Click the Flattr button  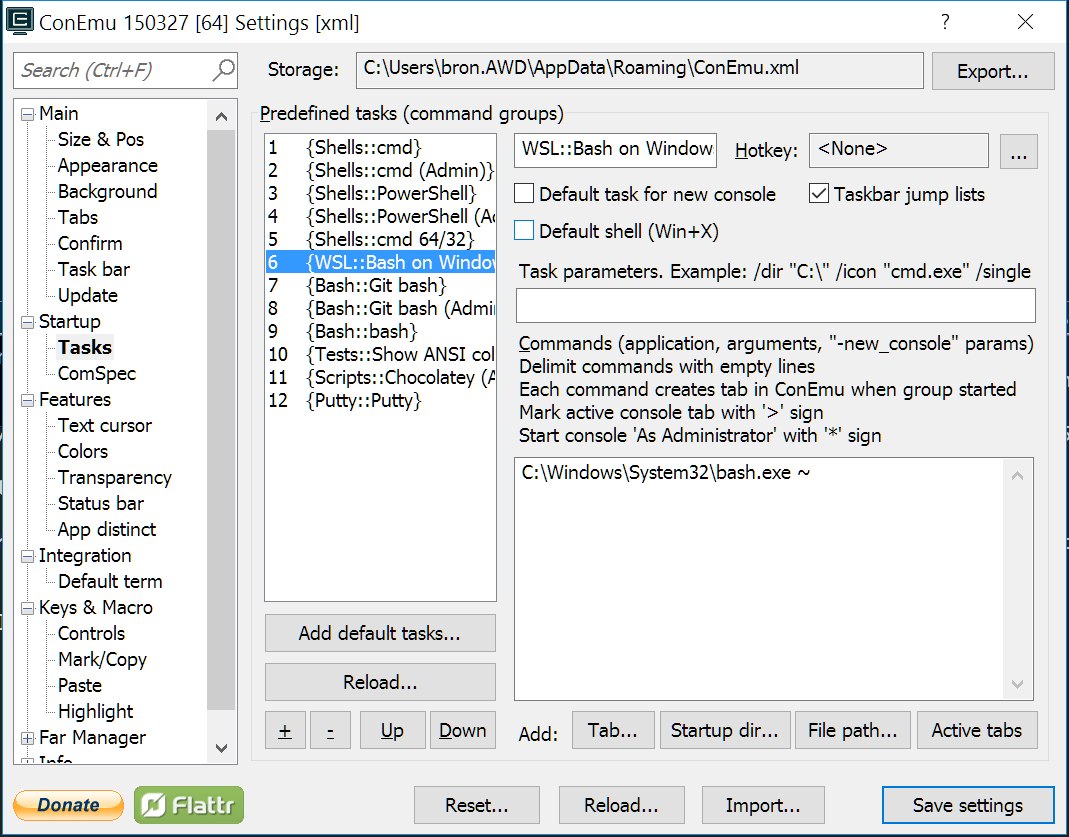pos(189,805)
